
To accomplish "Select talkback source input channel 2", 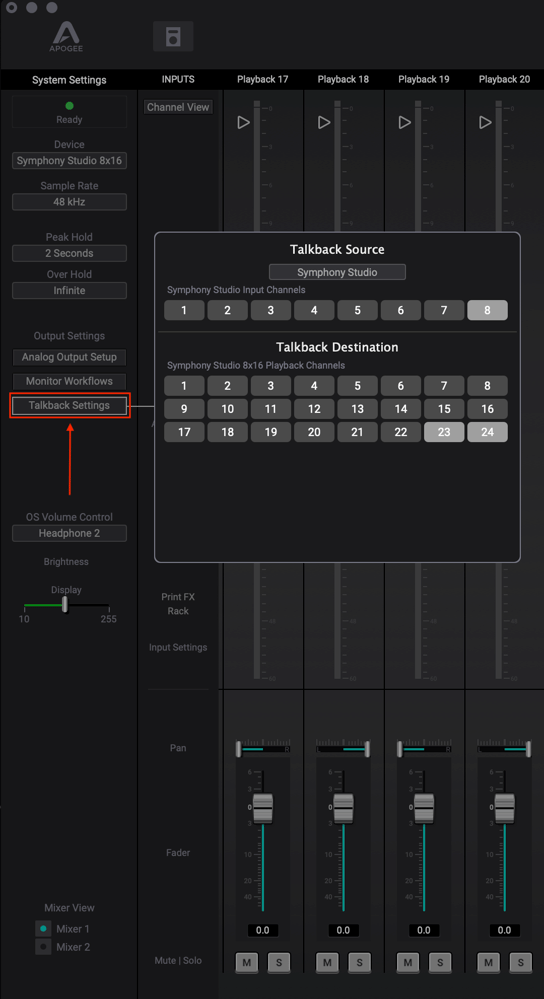I will [x=227, y=310].
